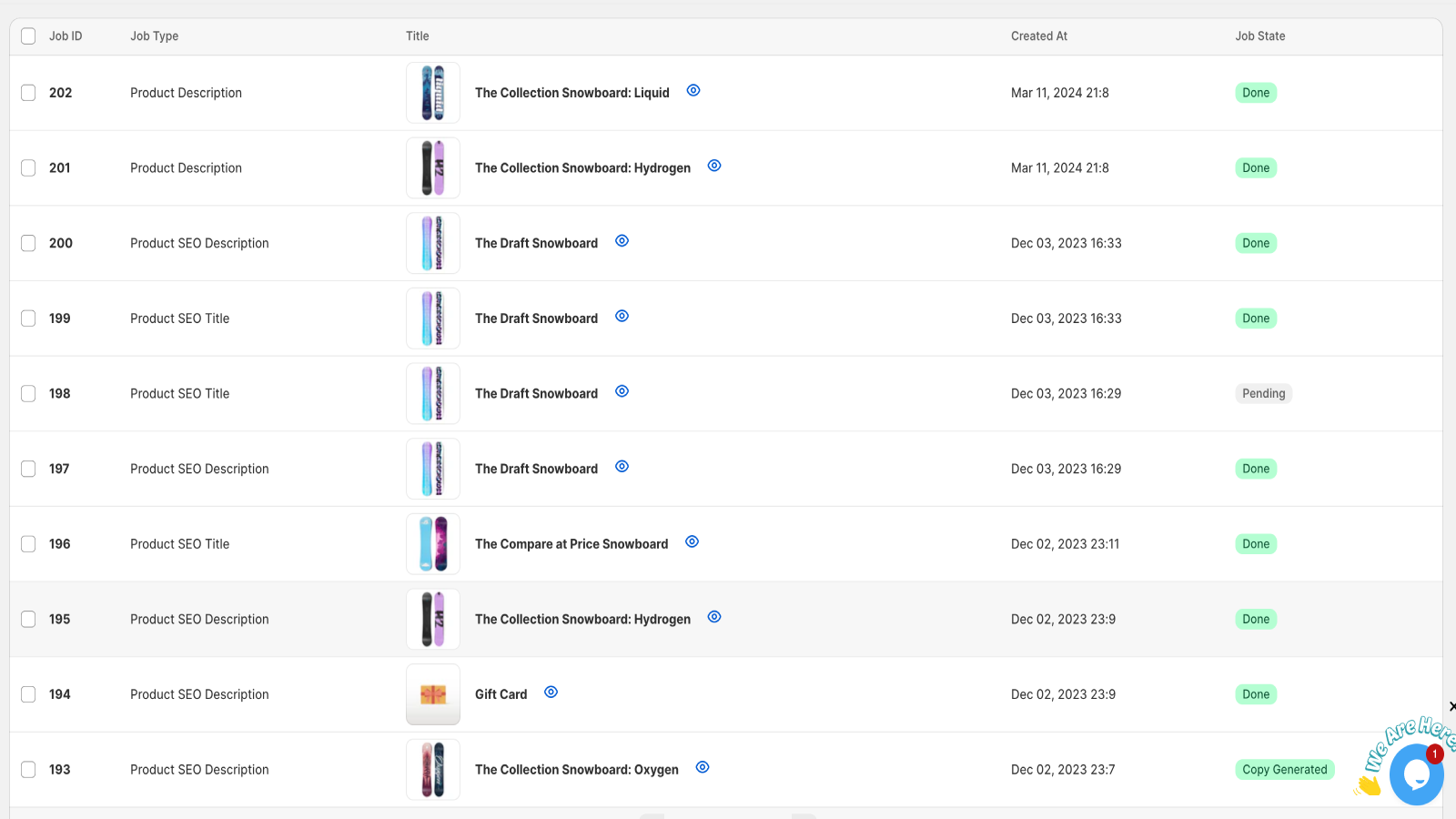Select all jobs with header checkbox

coord(28,36)
